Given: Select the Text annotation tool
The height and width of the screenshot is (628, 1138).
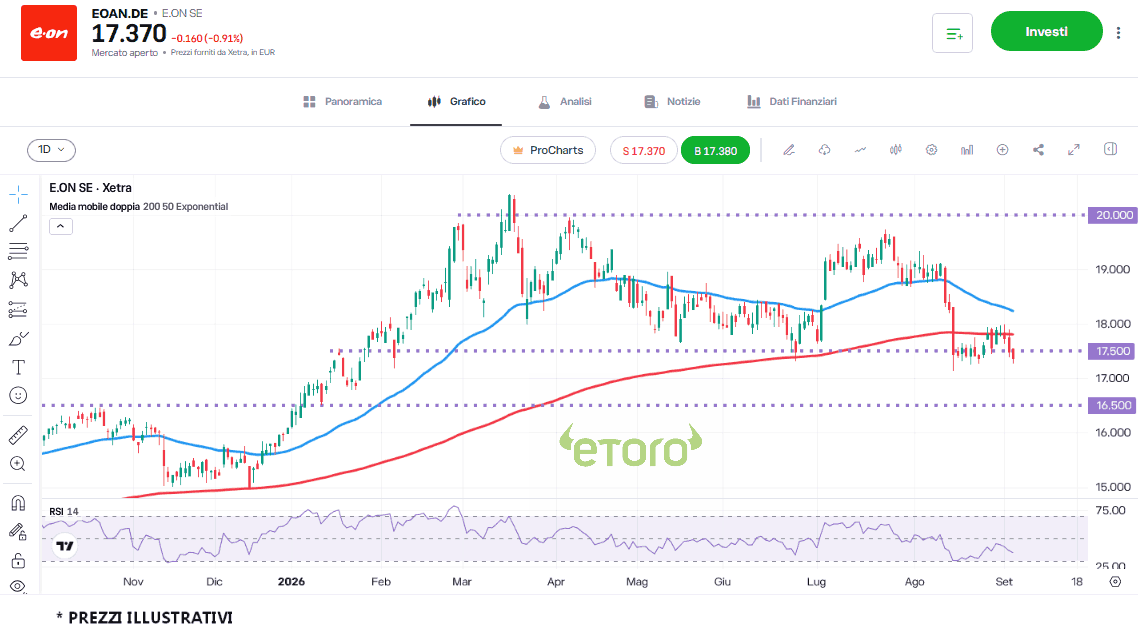Looking at the screenshot, I should point(18,367).
